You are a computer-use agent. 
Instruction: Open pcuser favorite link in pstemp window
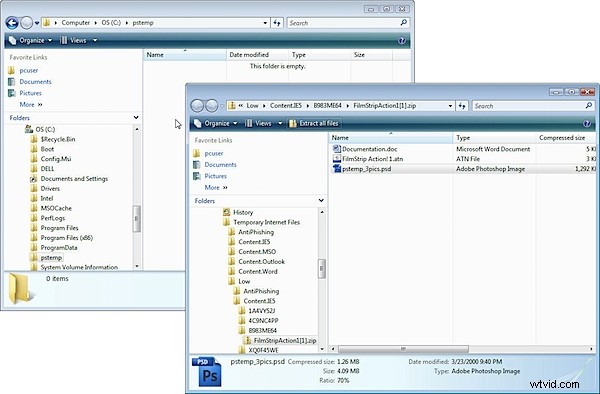(29, 70)
